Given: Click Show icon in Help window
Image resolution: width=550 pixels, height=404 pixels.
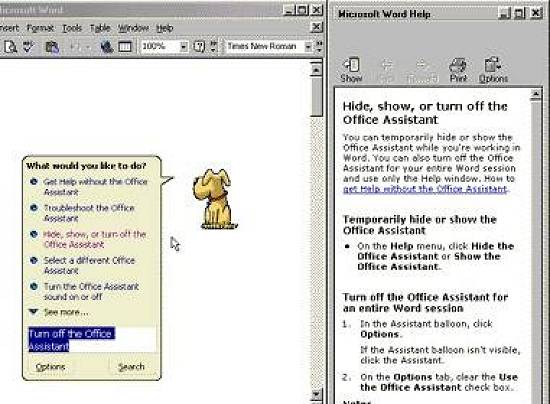Looking at the screenshot, I should (x=351, y=70).
